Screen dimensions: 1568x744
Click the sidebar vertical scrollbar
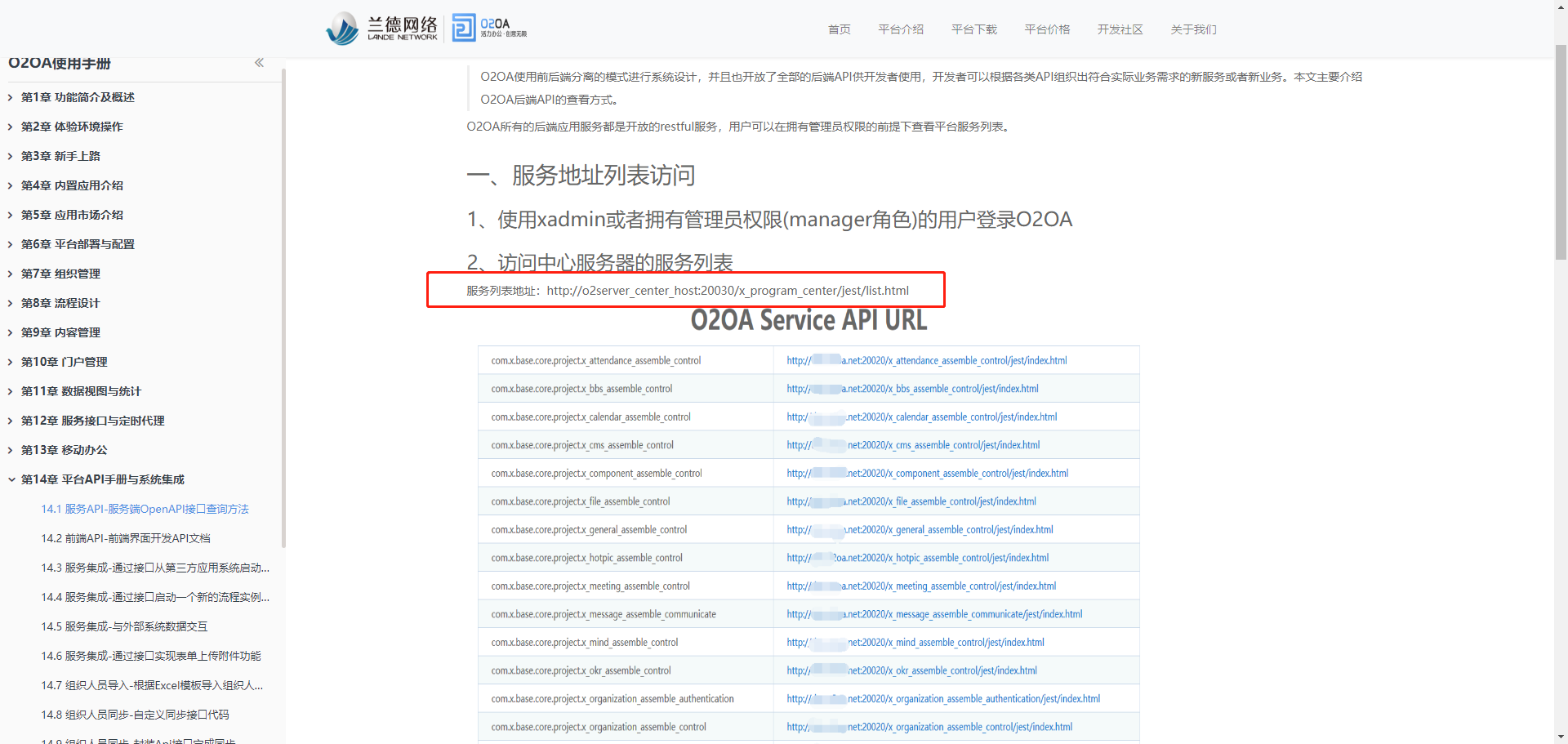tap(283, 308)
